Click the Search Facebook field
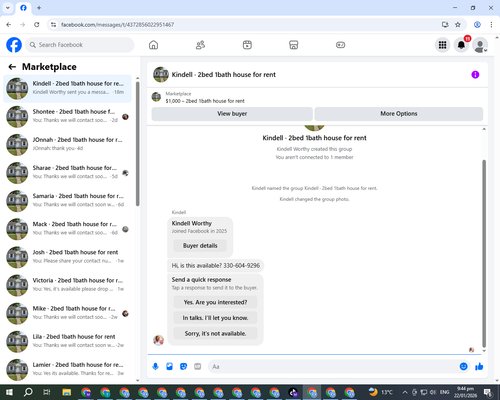Screen dimensions: 500x400 tap(80, 45)
